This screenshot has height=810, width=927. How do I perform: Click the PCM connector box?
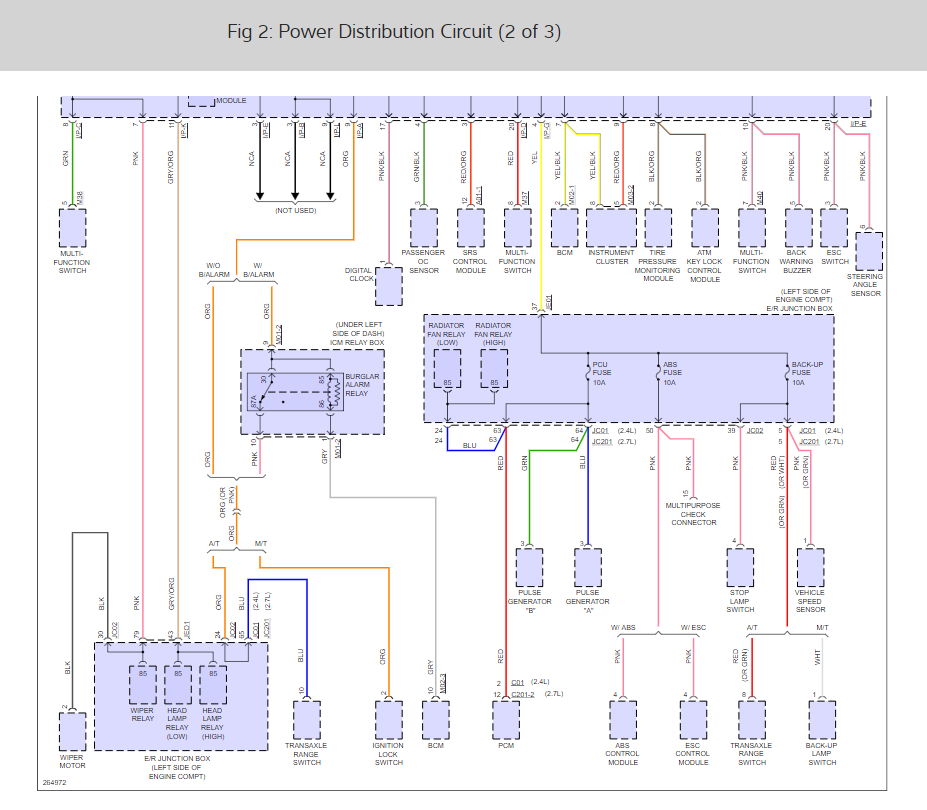click(506, 720)
